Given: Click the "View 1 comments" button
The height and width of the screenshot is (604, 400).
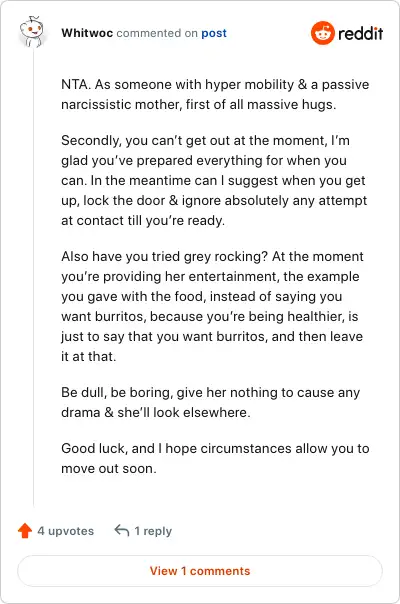Looking at the screenshot, I should (x=200, y=571).
